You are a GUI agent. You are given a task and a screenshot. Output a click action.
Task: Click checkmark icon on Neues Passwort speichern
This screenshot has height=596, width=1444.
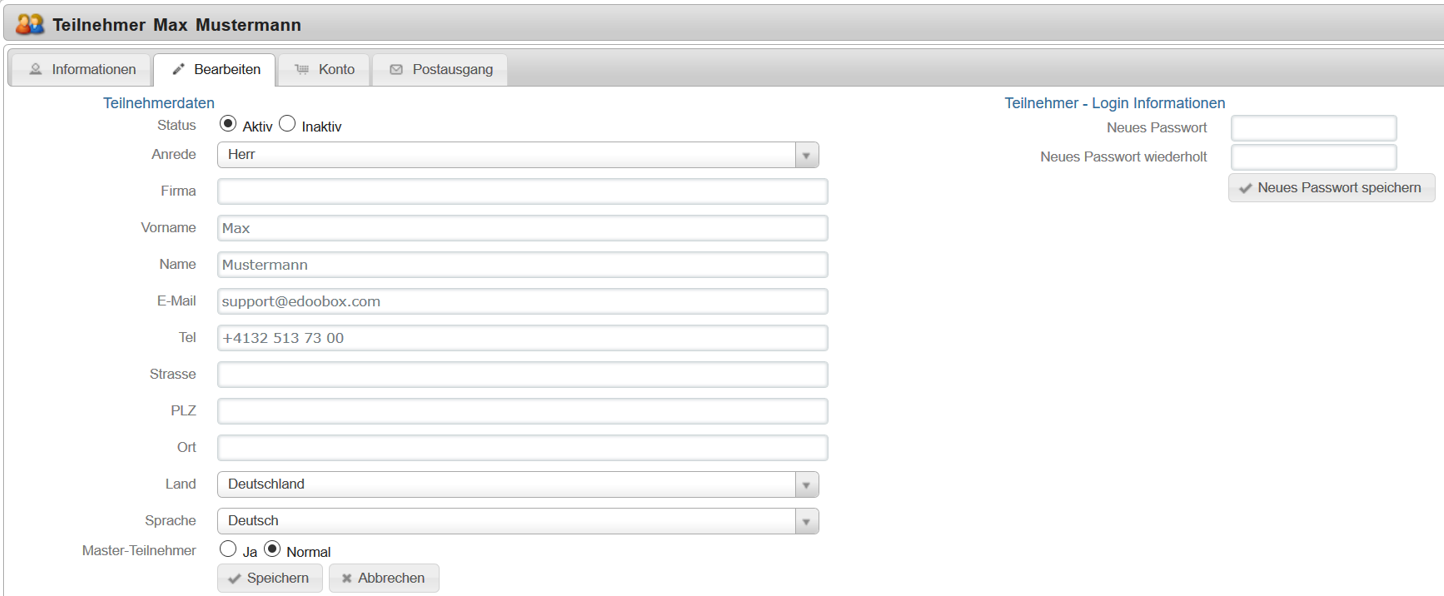pos(1245,188)
